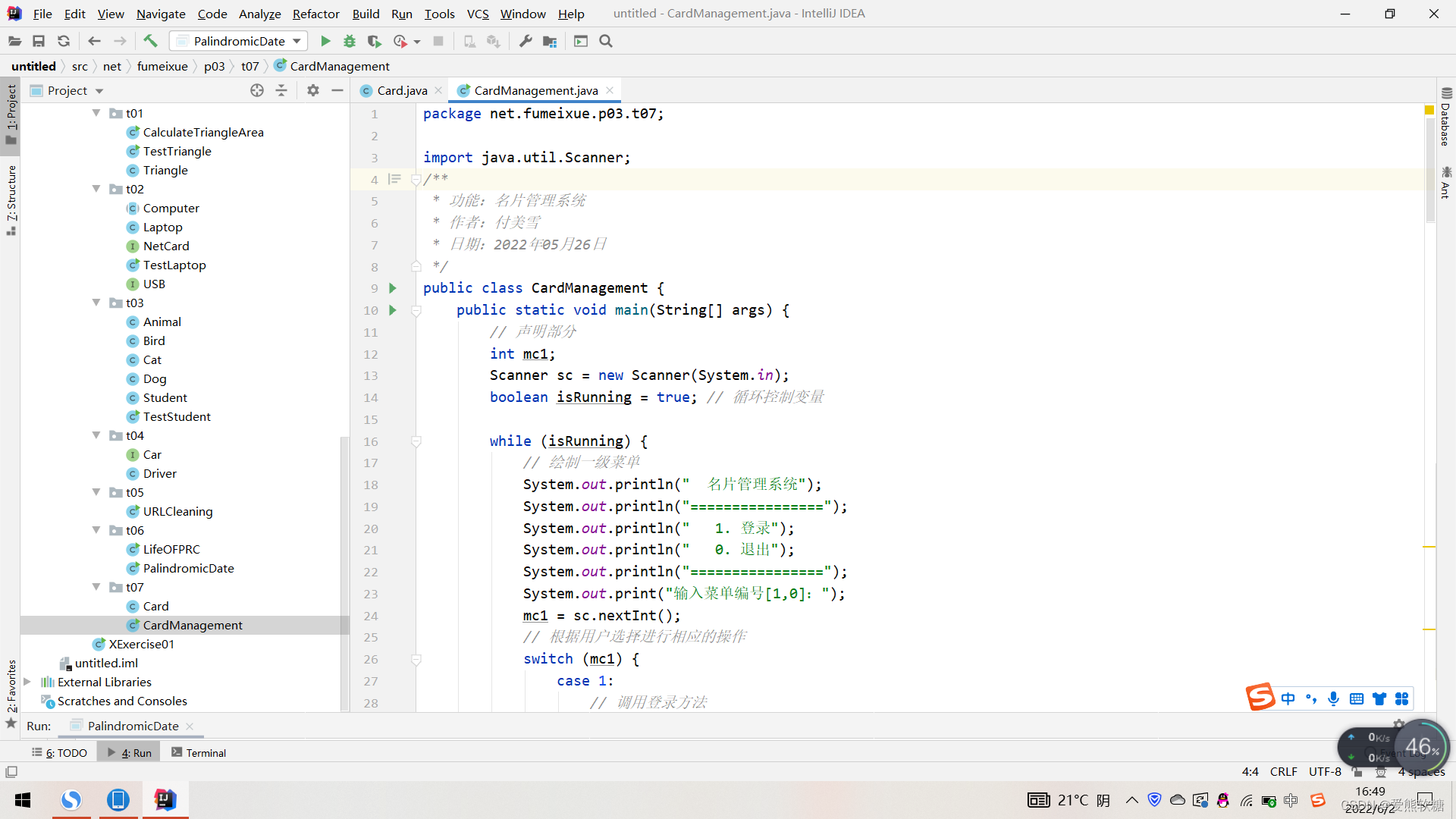Open the Terminal tool tab
The height and width of the screenshot is (819, 1456).
click(x=199, y=752)
